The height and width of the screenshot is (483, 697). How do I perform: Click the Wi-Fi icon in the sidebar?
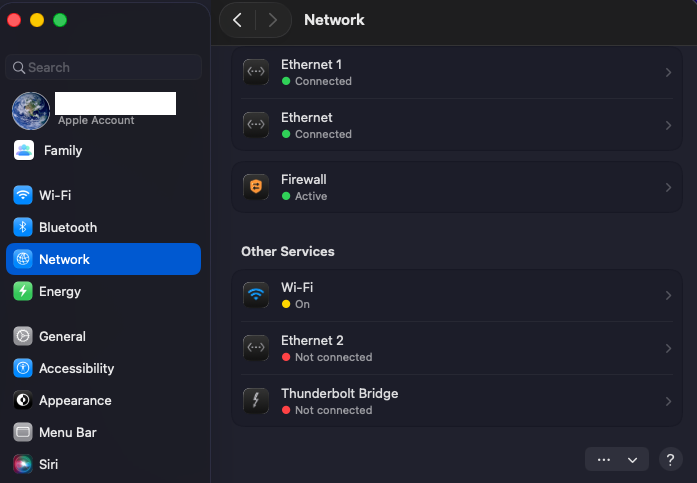[x=23, y=195]
